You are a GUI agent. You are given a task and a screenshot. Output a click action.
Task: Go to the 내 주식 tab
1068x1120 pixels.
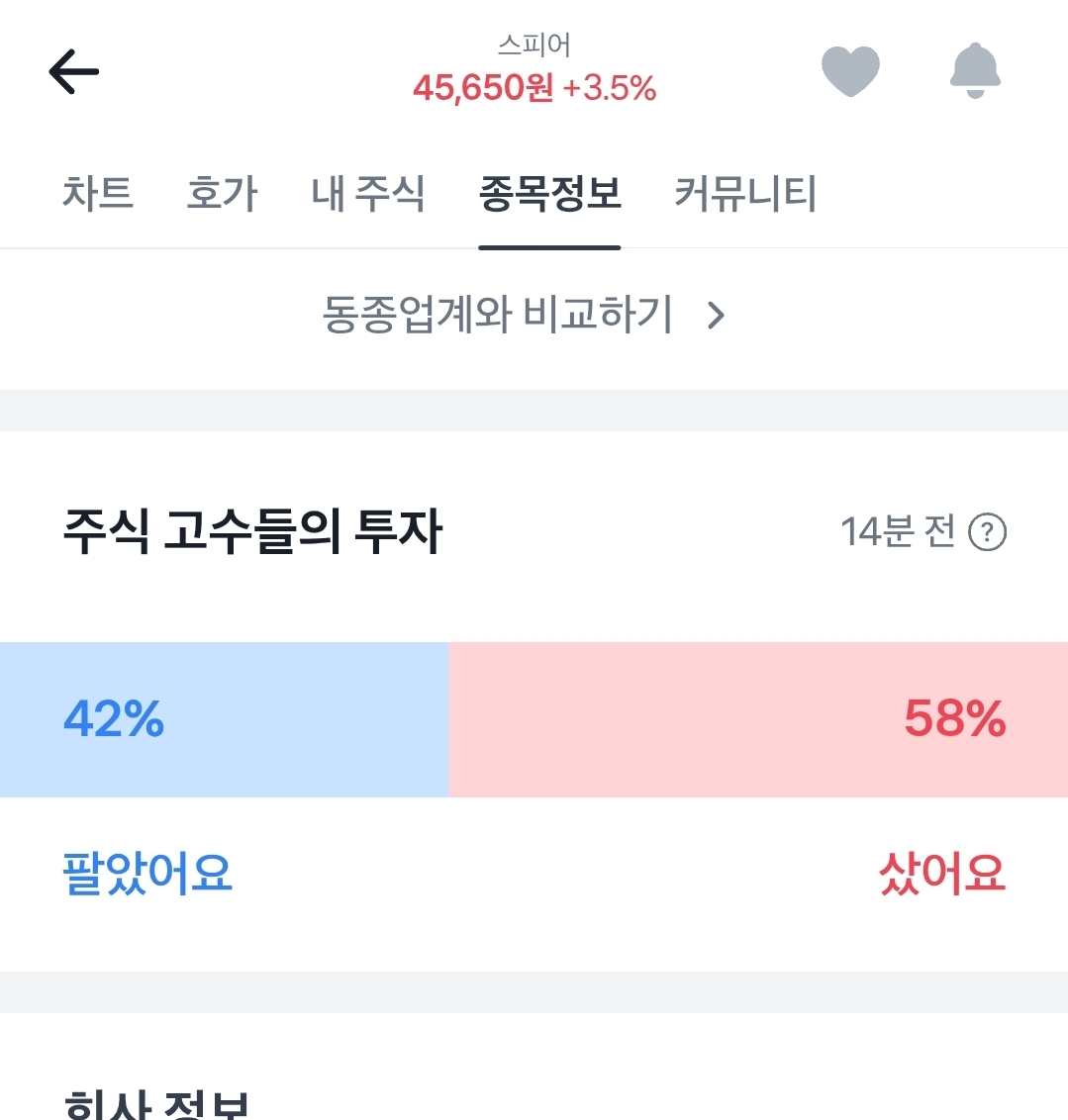point(367,193)
